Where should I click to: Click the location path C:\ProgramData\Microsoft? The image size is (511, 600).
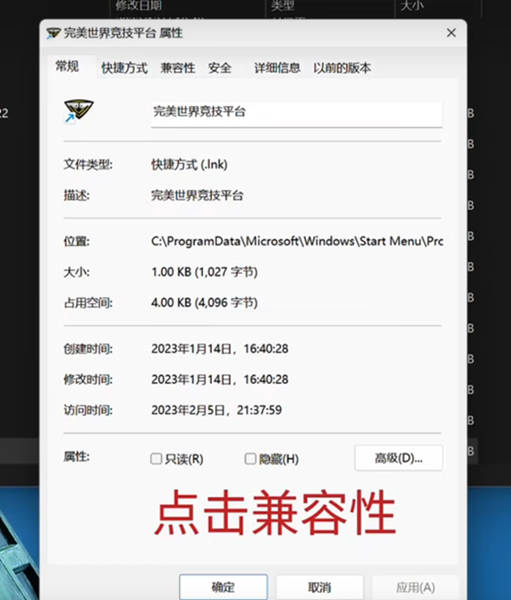tap(297, 241)
